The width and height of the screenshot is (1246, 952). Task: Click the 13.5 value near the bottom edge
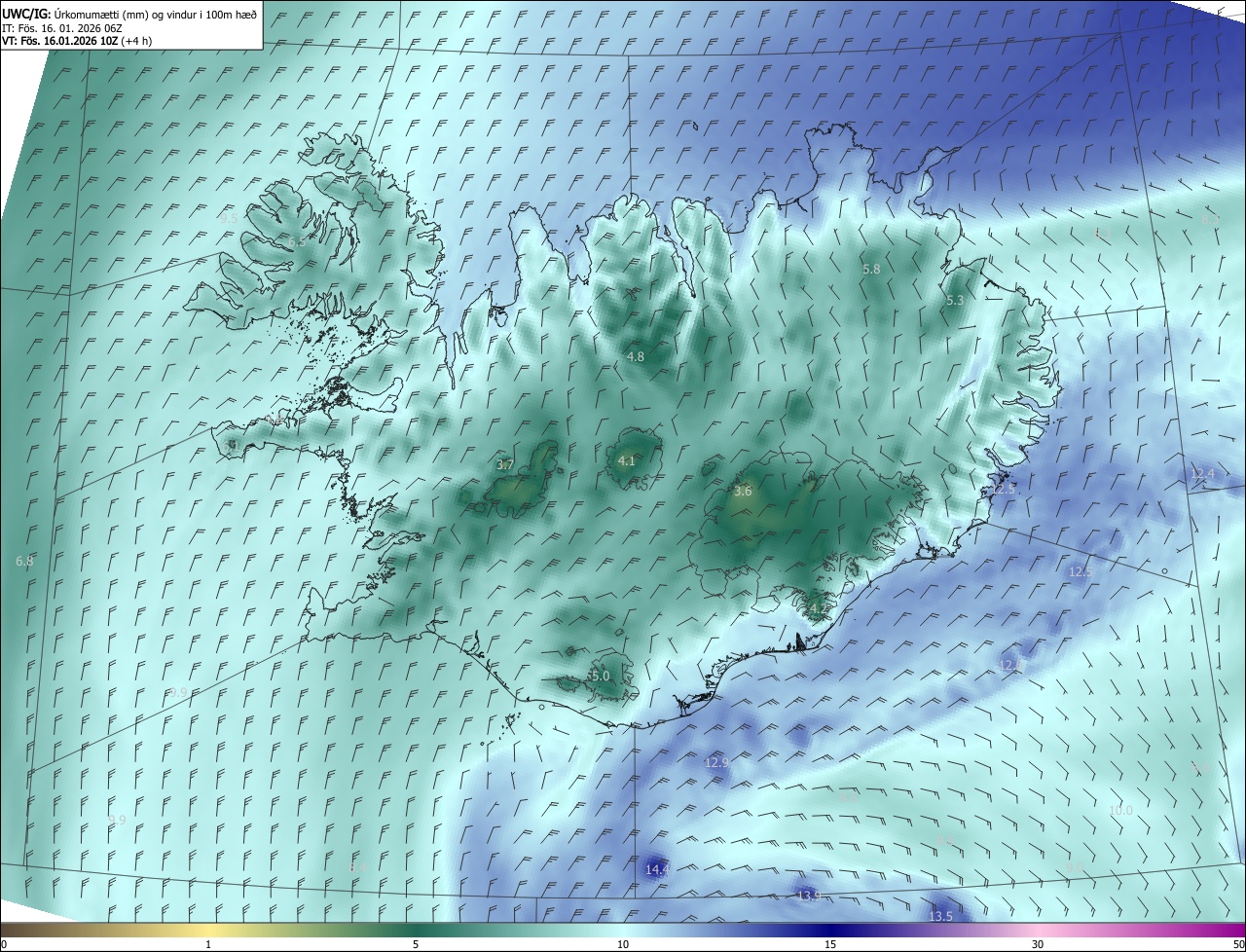click(940, 917)
